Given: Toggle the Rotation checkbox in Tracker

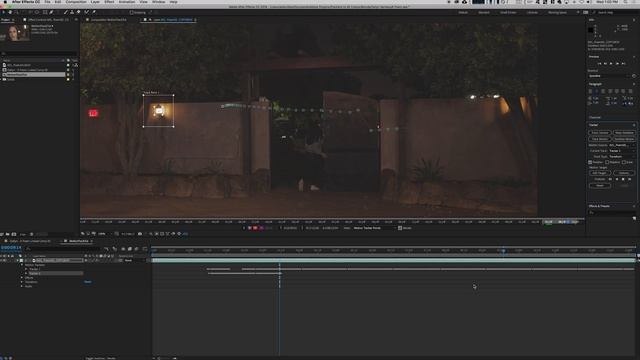Looking at the screenshot, I should tap(607, 162).
